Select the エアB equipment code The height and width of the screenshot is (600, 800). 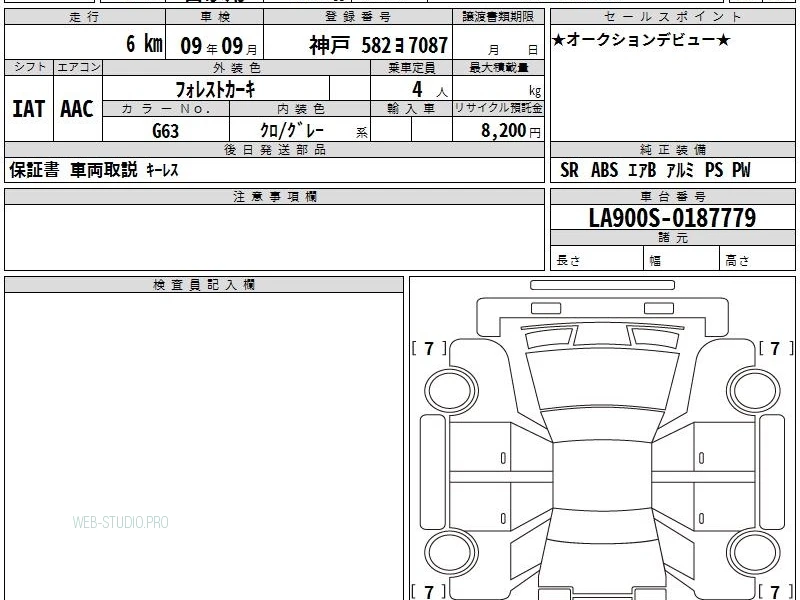pos(642,170)
